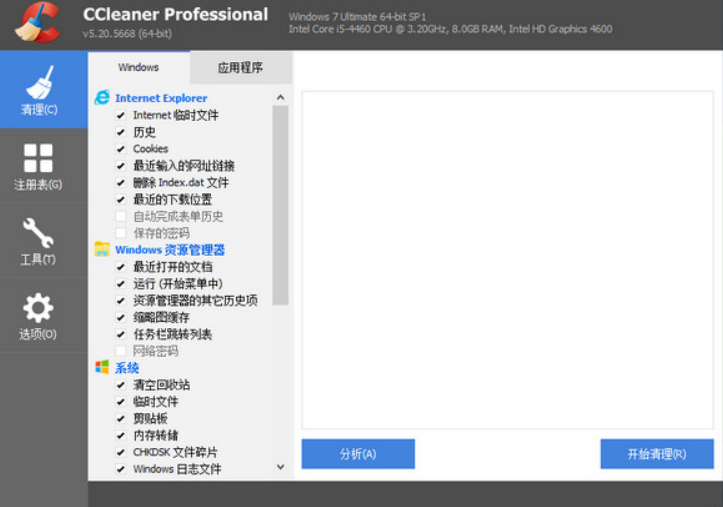The image size is (723, 507).
Task: Uncheck 清空回收站 checkbox
Action: [121, 385]
